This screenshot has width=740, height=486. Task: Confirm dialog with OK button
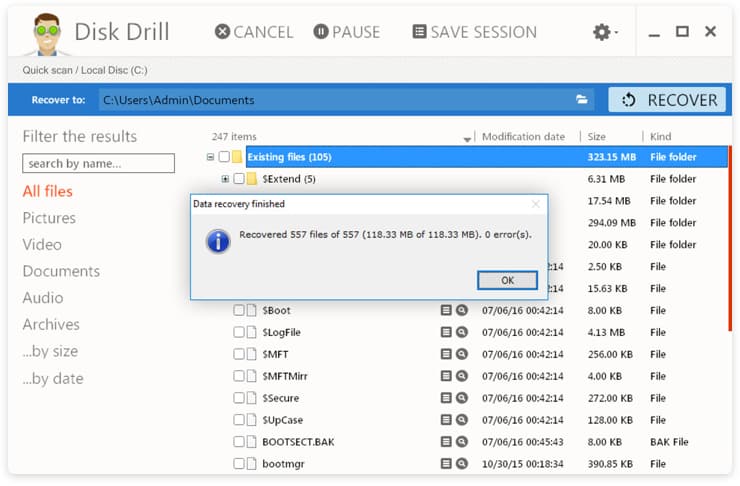(x=507, y=280)
